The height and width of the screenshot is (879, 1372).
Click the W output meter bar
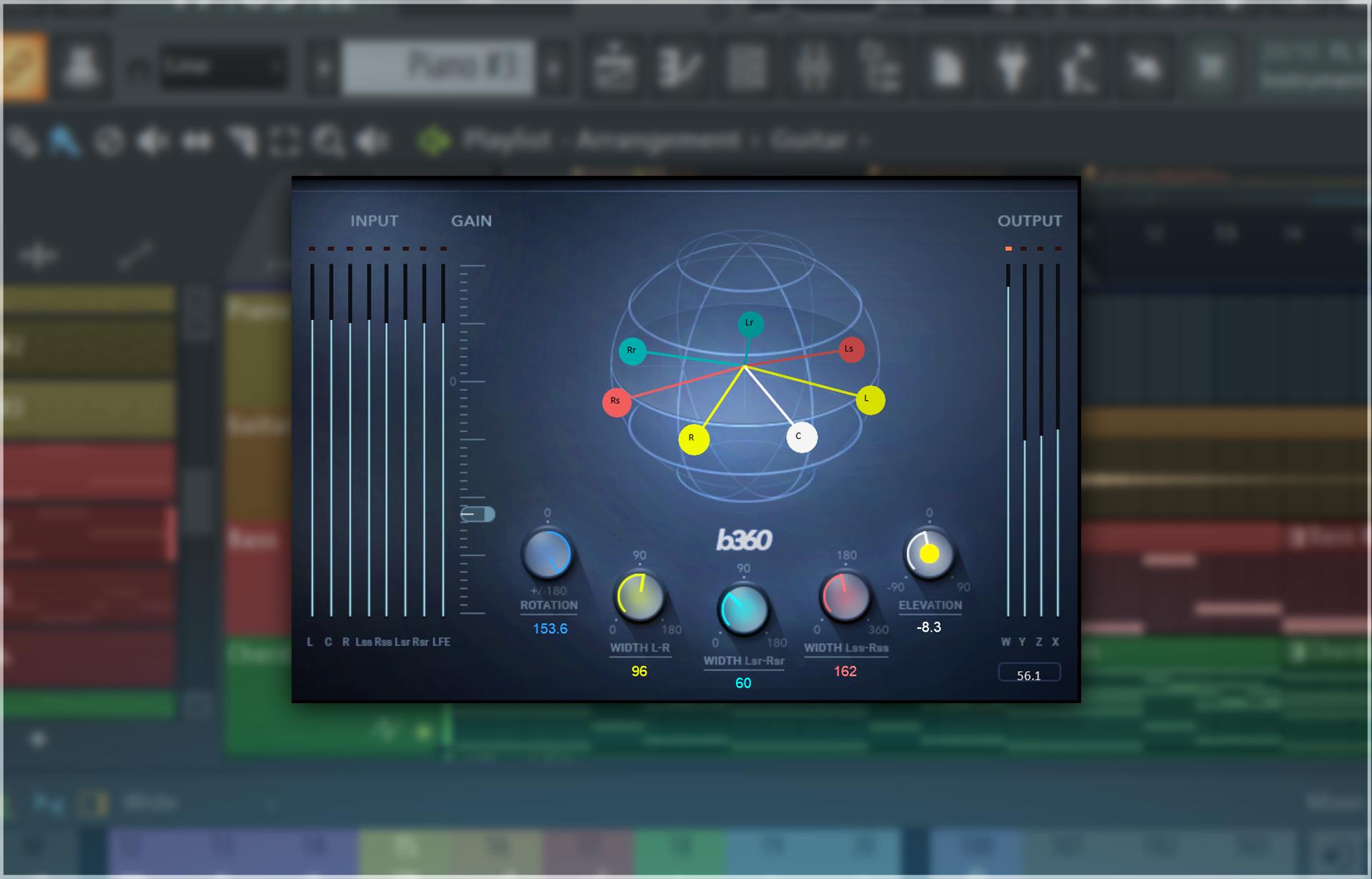point(1008,439)
